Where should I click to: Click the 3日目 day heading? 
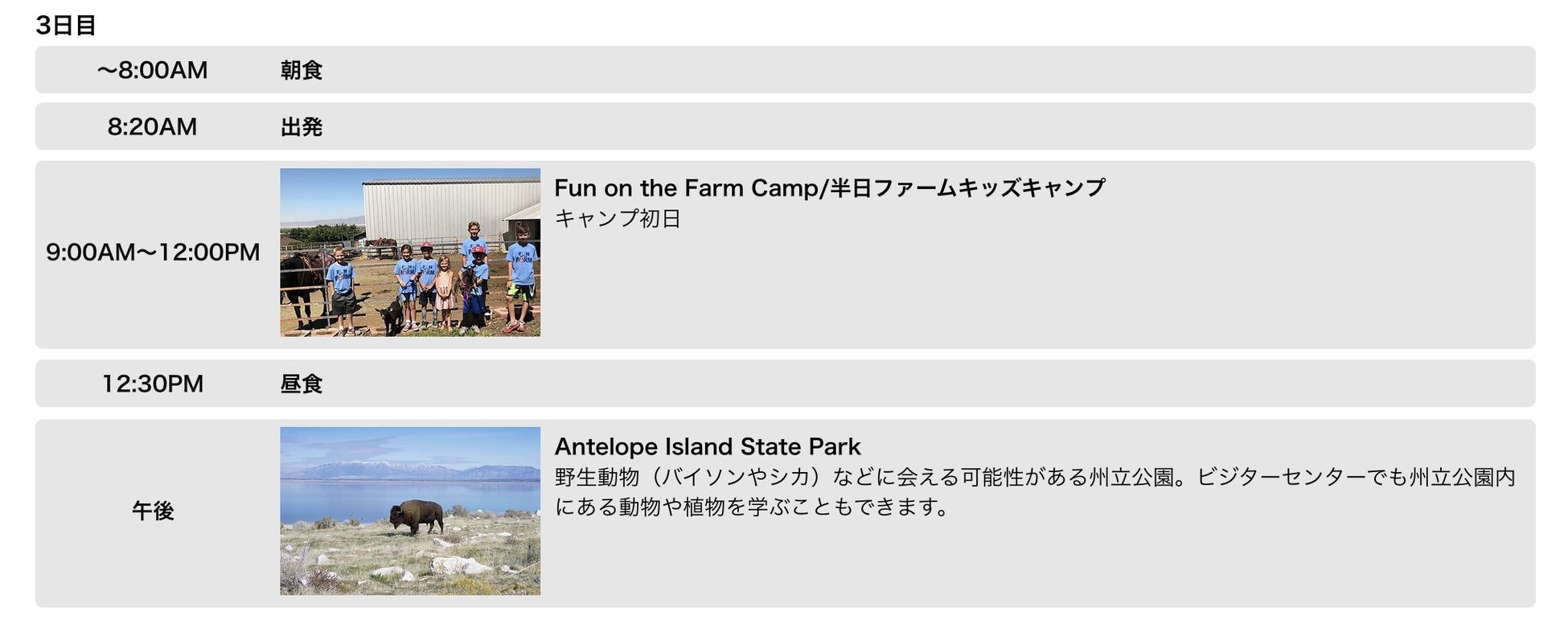(66, 26)
